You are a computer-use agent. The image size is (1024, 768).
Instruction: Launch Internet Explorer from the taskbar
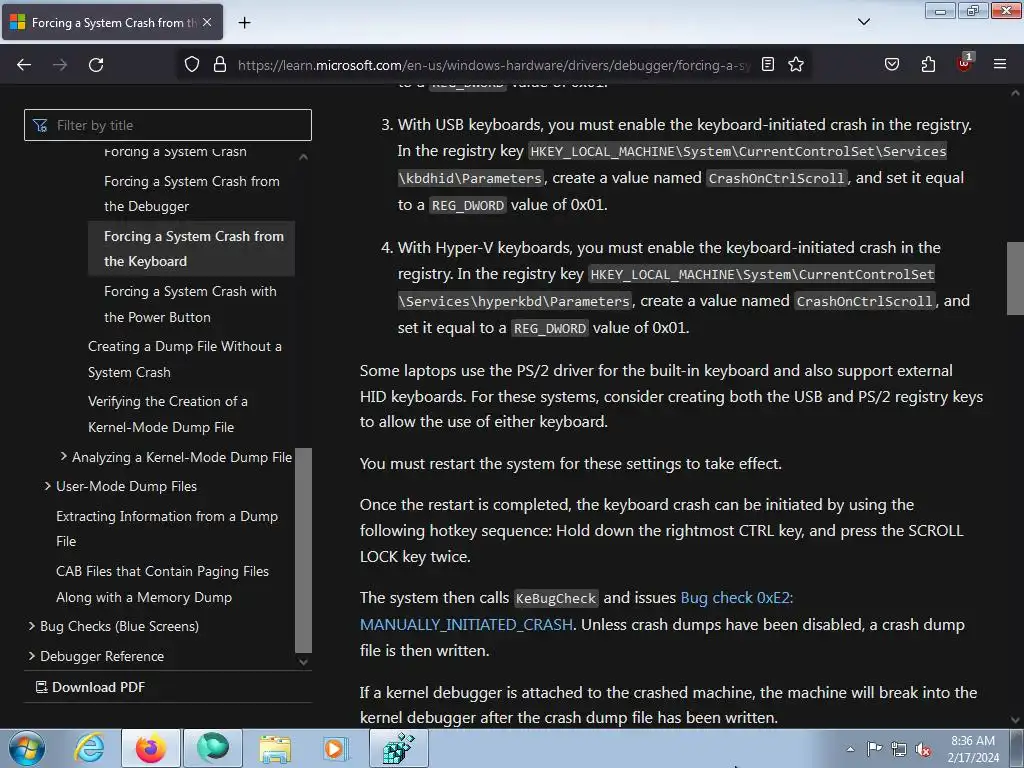pos(89,748)
